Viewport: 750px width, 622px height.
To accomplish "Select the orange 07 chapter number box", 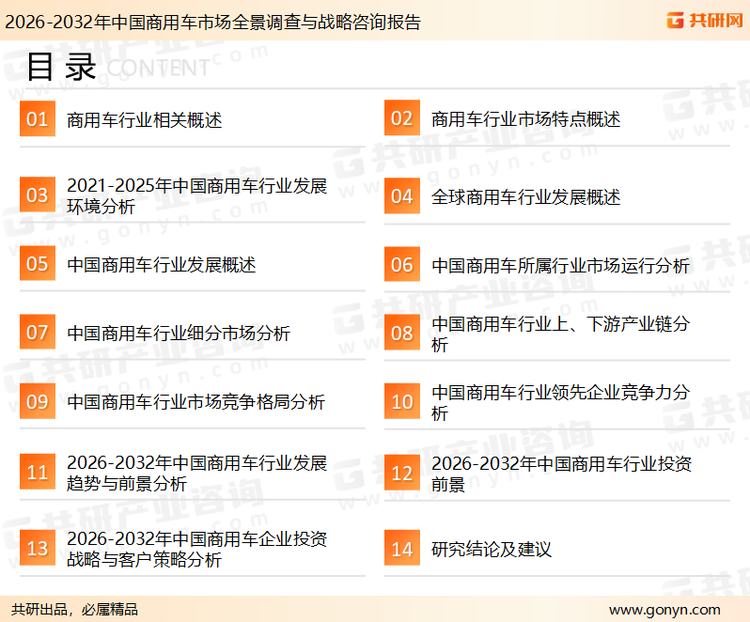I will point(37,332).
